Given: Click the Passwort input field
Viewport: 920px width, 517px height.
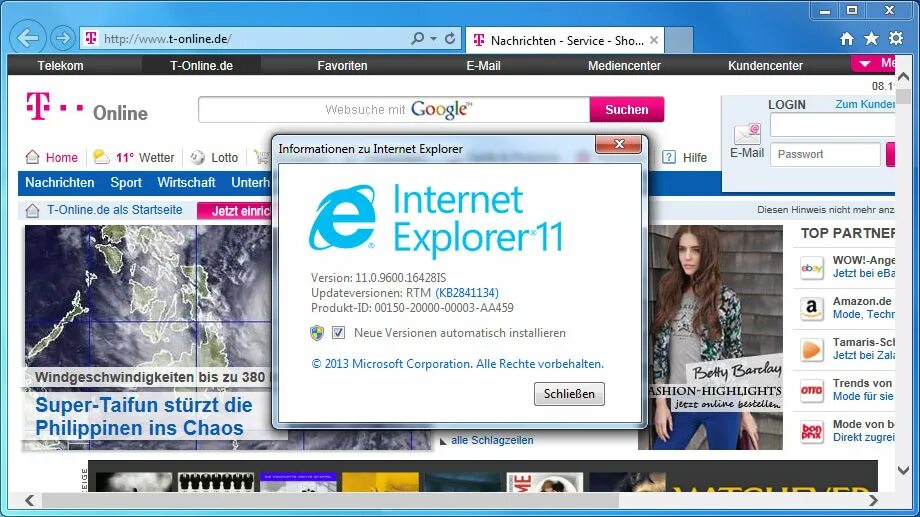Looking at the screenshot, I should pyautogui.click(x=825, y=154).
